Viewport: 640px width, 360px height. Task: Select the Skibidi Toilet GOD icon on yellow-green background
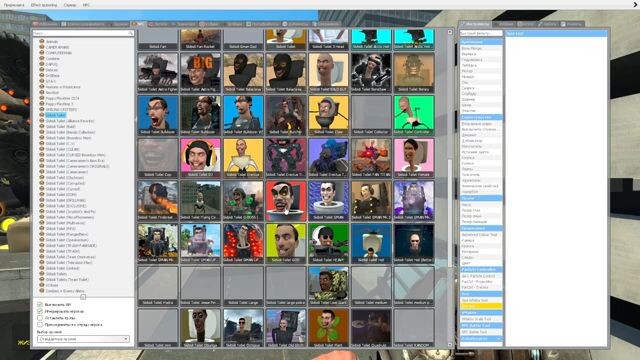pyautogui.click(x=285, y=243)
